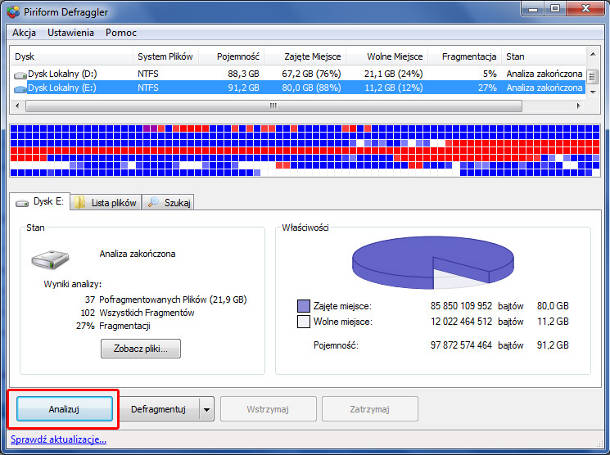Click the Wstrzymaj button

coord(268,409)
